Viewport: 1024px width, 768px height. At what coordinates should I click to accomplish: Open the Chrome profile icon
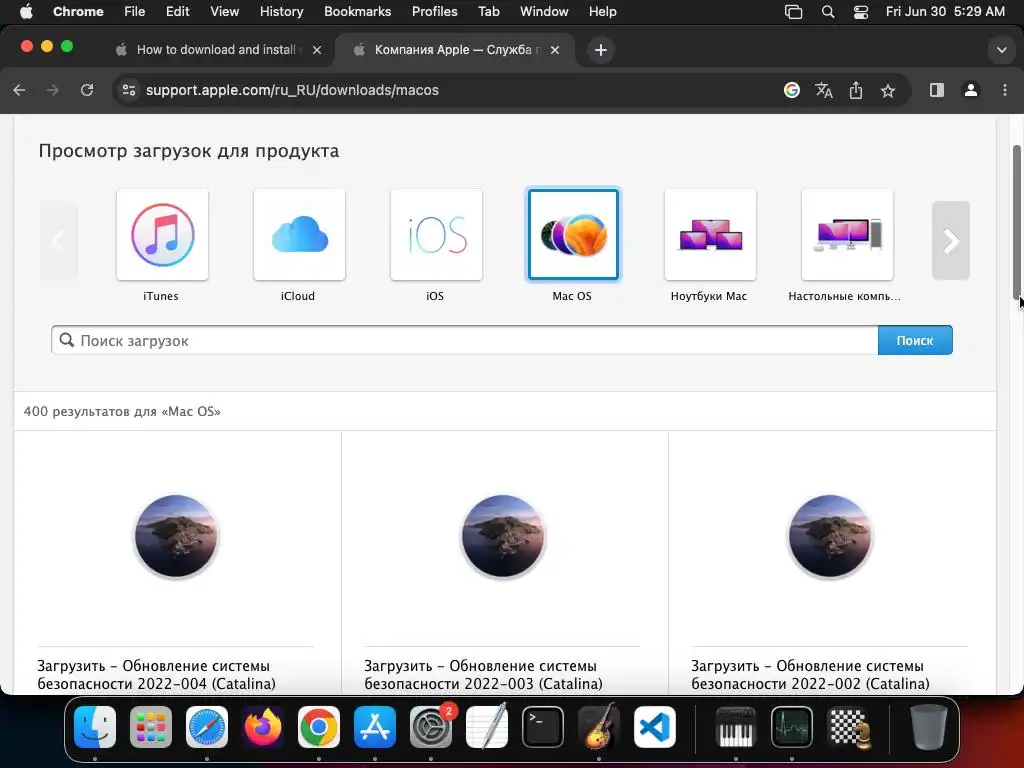[971, 90]
